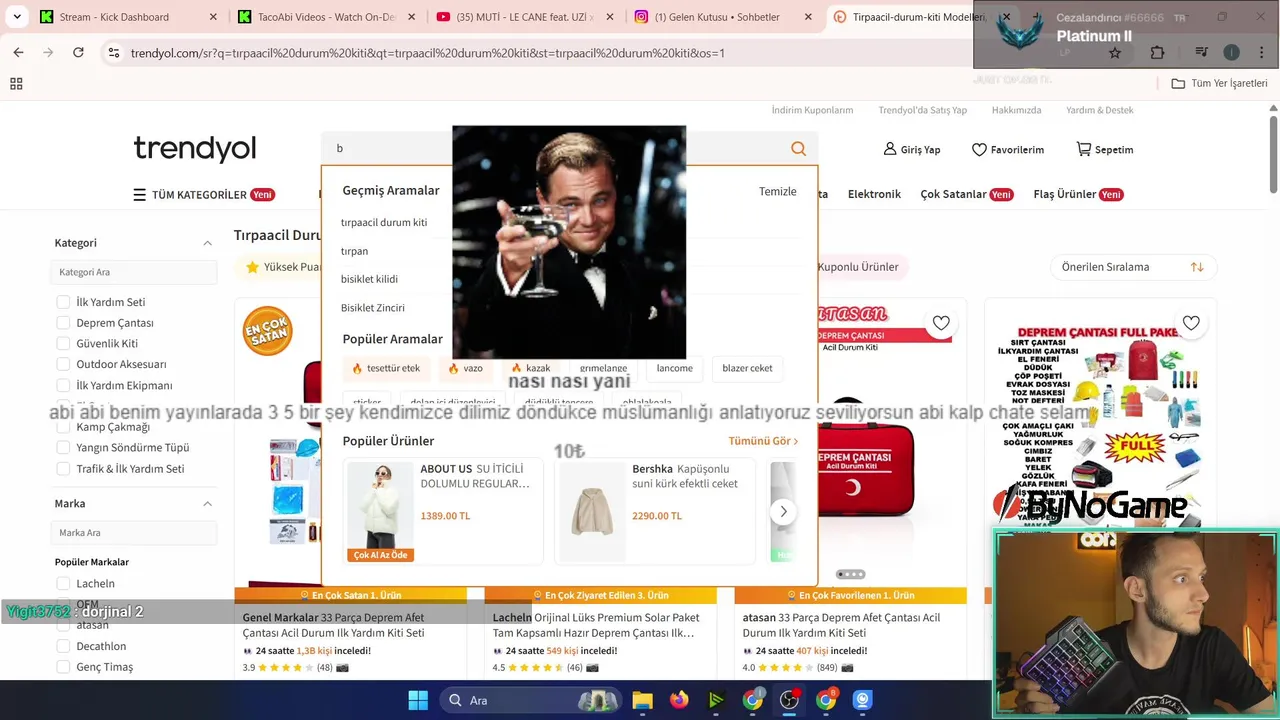1280x720 pixels.
Task: Go back in browser history
Action: 18,52
